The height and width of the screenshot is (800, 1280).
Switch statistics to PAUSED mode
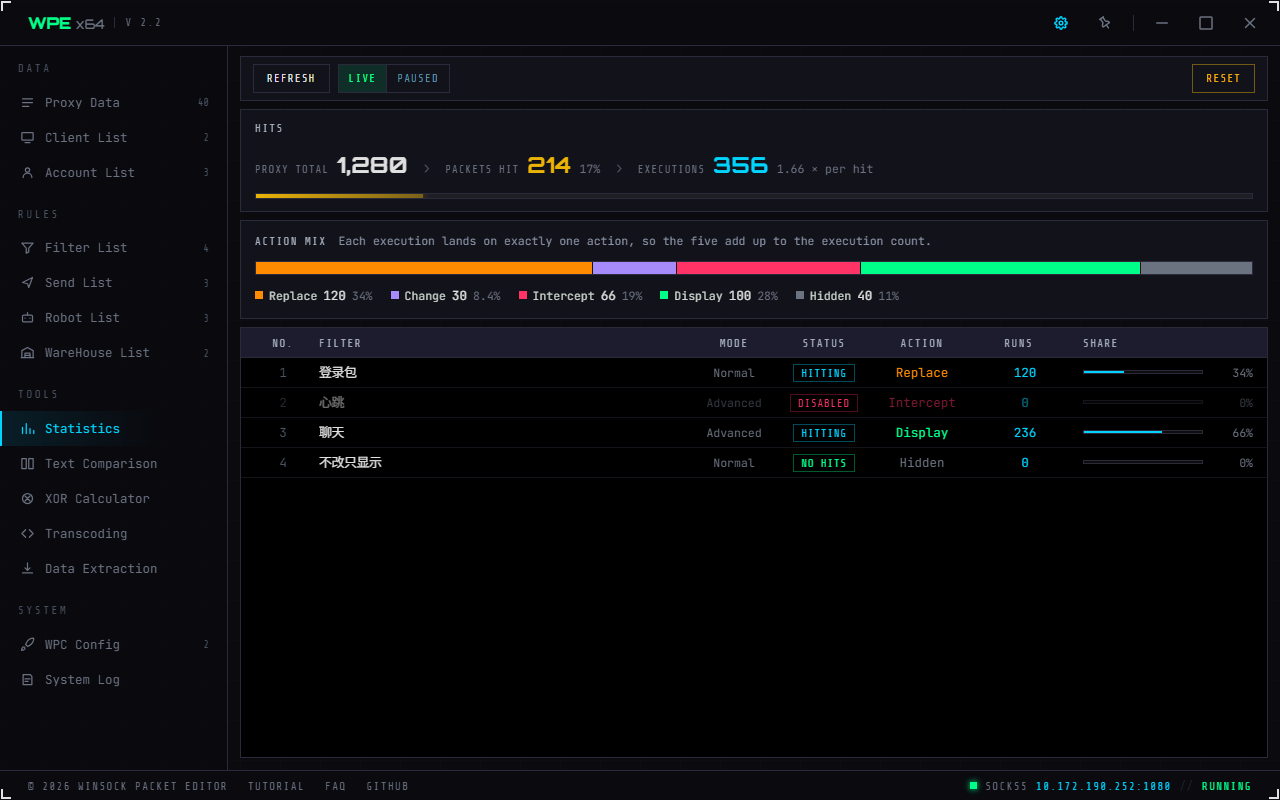pos(418,78)
